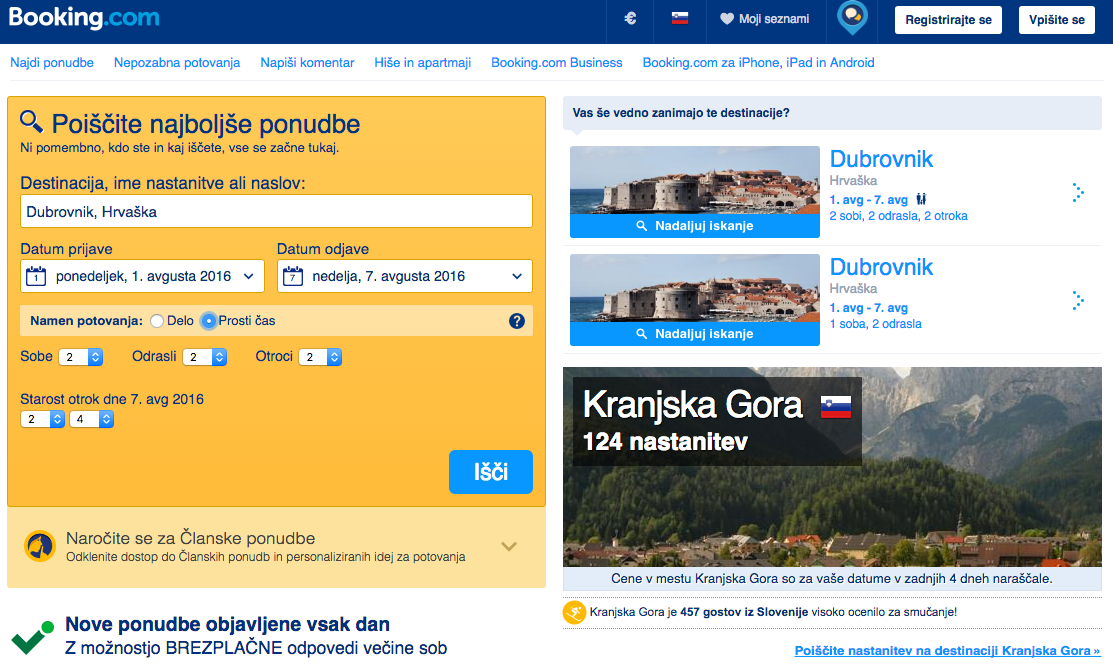Image resolution: width=1113 pixels, height=671 pixels.
Task: Open the child age dropdown showing 4
Action: coord(91,418)
